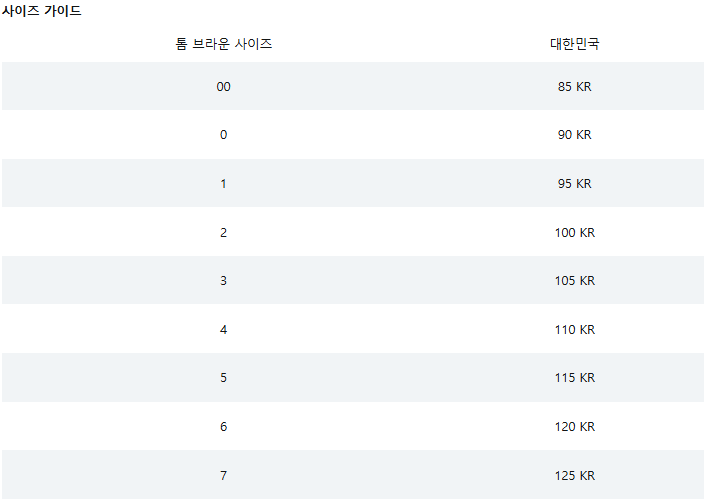Viewport: 707px width, 503px height.
Task: Click the size 6 cell
Action: tap(224, 427)
